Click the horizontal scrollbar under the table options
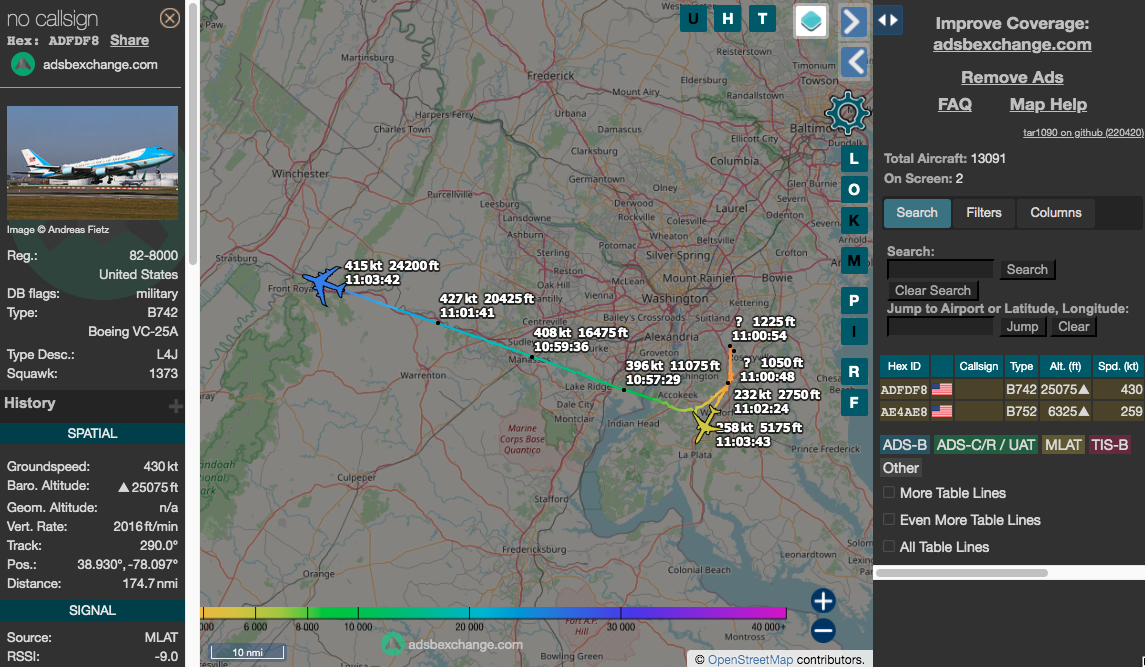 (x=962, y=573)
